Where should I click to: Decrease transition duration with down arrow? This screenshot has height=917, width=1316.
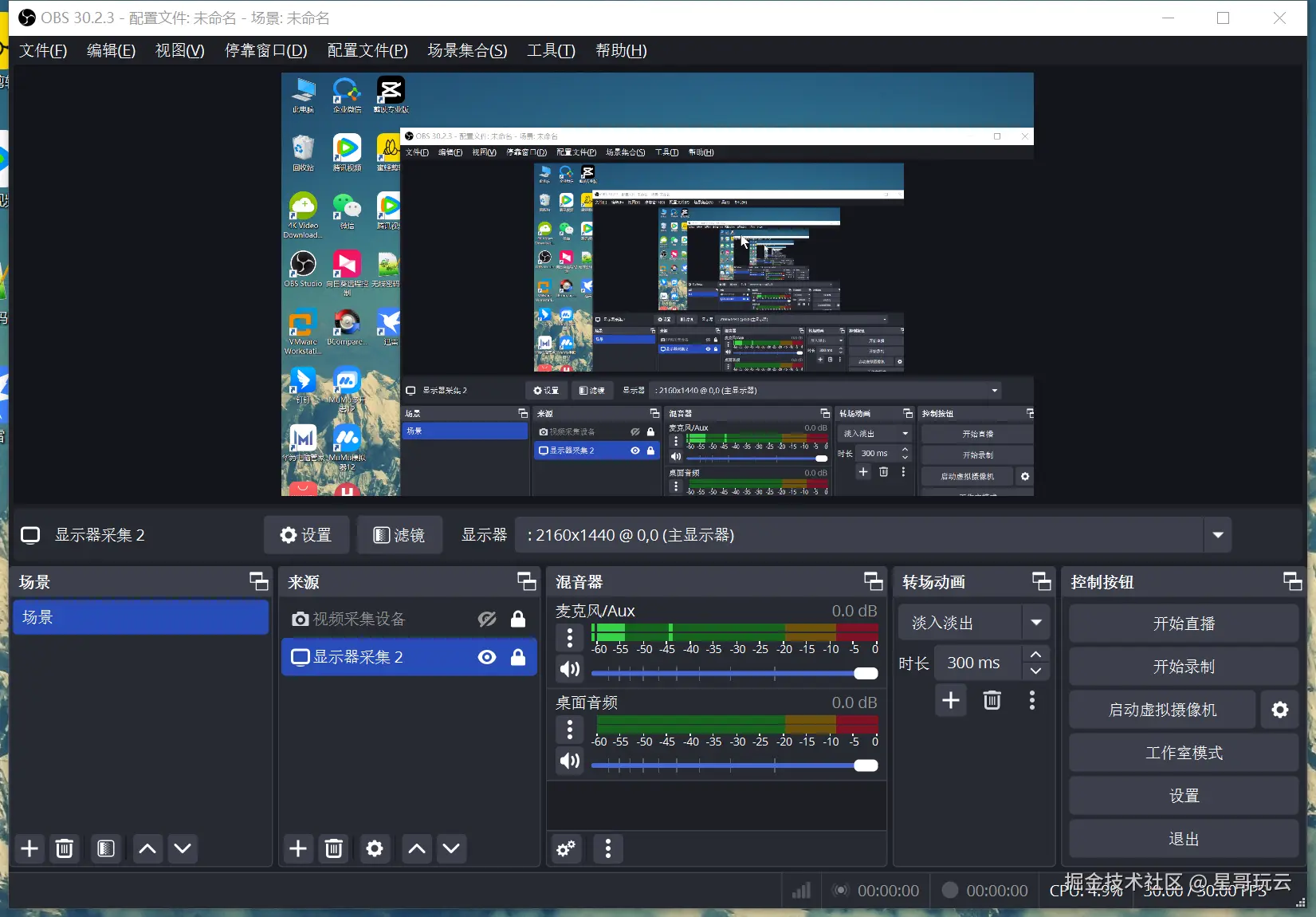(x=1036, y=671)
